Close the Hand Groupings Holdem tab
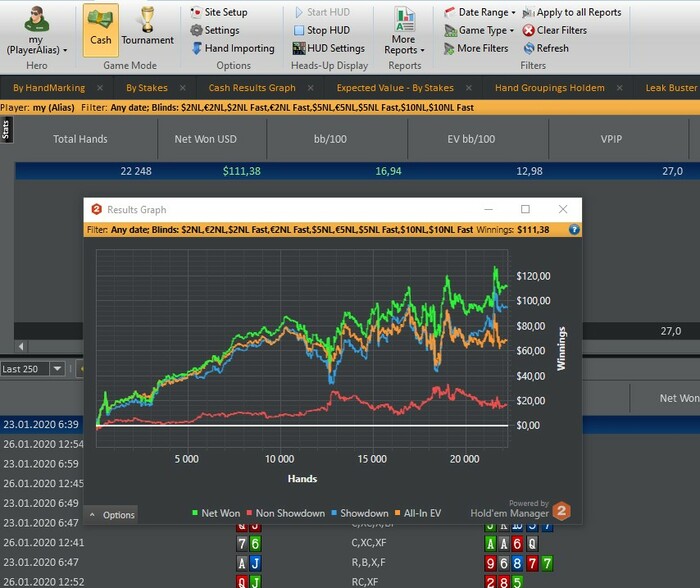The width and height of the screenshot is (700, 588). click(x=620, y=88)
